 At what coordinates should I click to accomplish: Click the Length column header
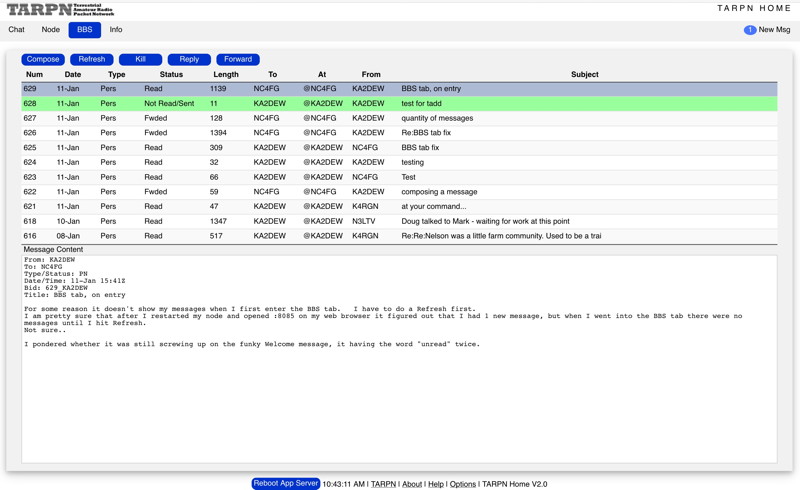[x=226, y=74]
